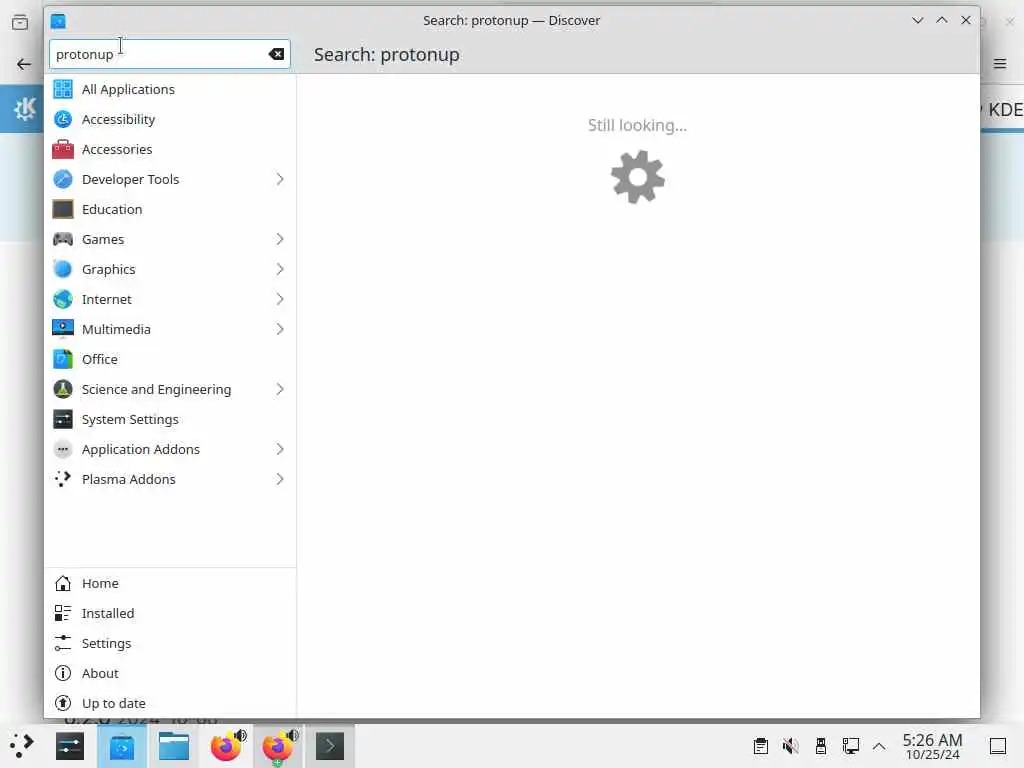Open the removable devices tray icon
Viewport: 1024px width, 768px height.
[821, 746]
